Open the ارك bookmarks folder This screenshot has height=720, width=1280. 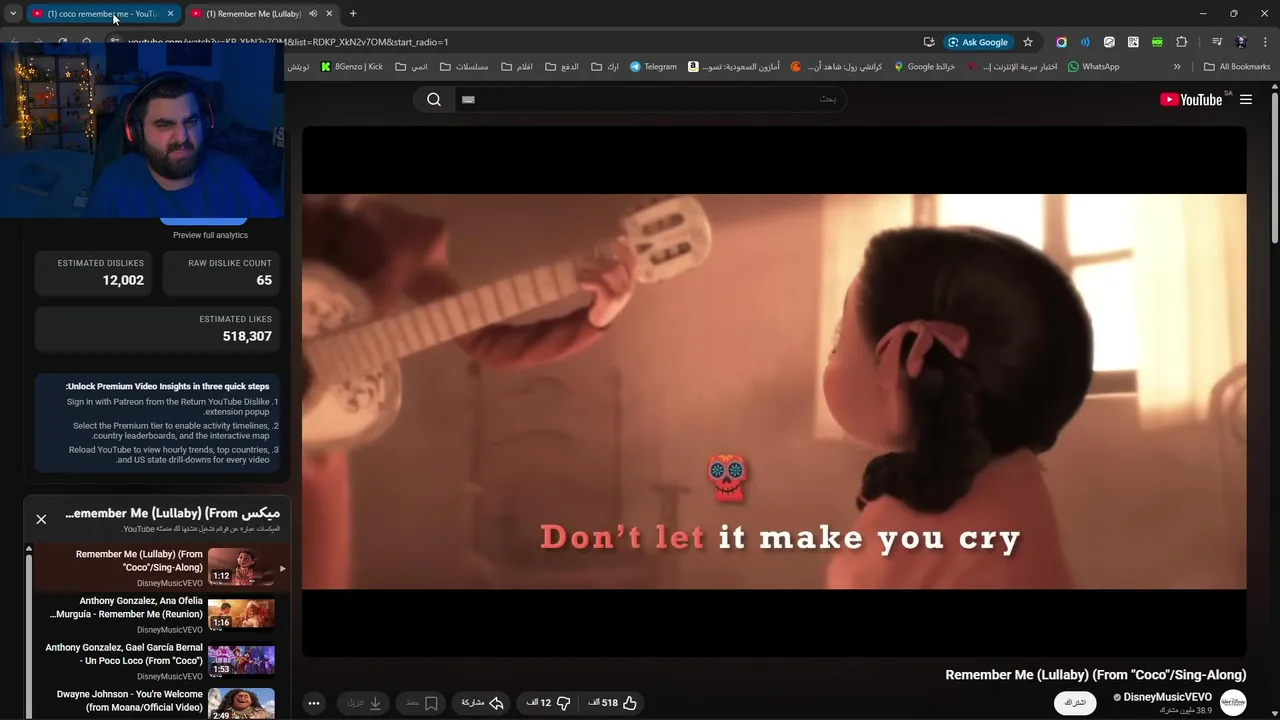(x=605, y=67)
